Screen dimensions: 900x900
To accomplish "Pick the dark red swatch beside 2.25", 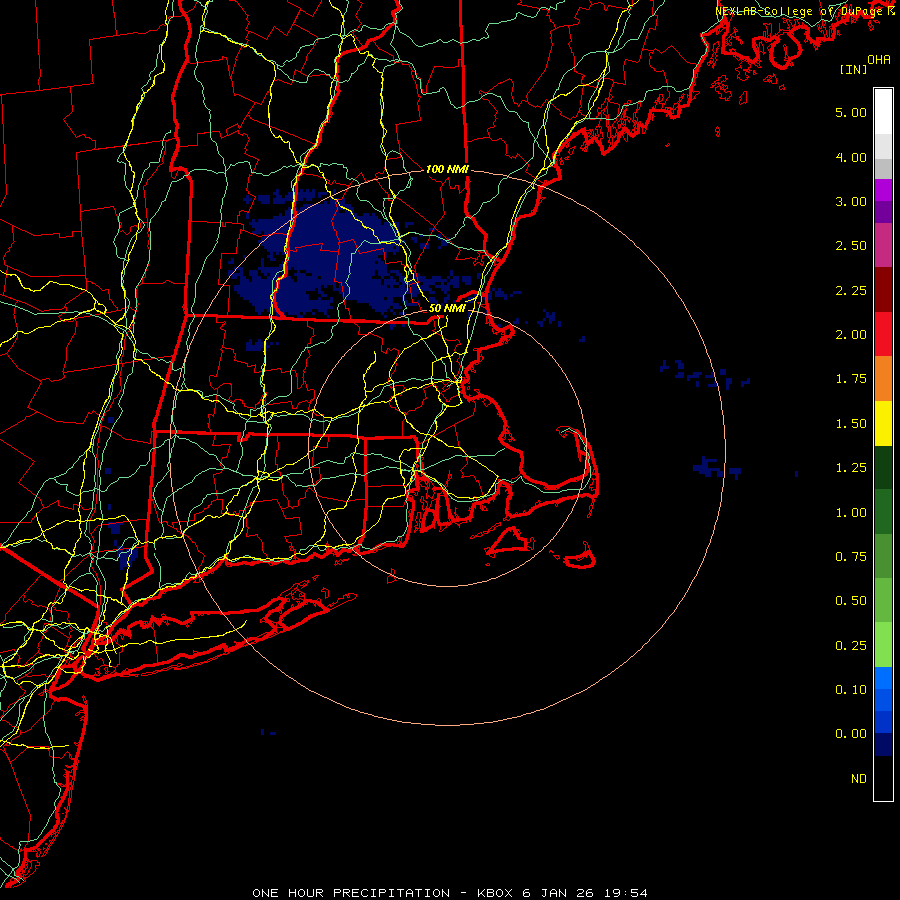I will click(883, 290).
